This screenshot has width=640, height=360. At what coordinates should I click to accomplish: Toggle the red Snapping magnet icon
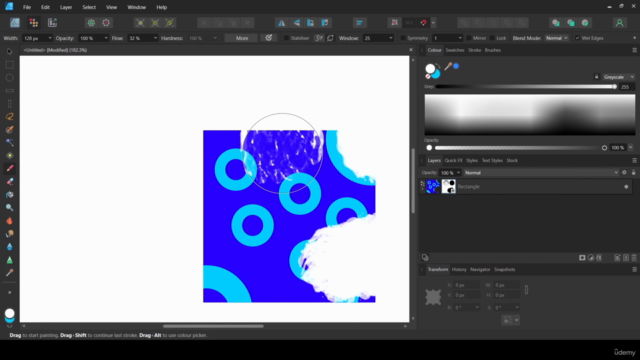click(x=423, y=23)
